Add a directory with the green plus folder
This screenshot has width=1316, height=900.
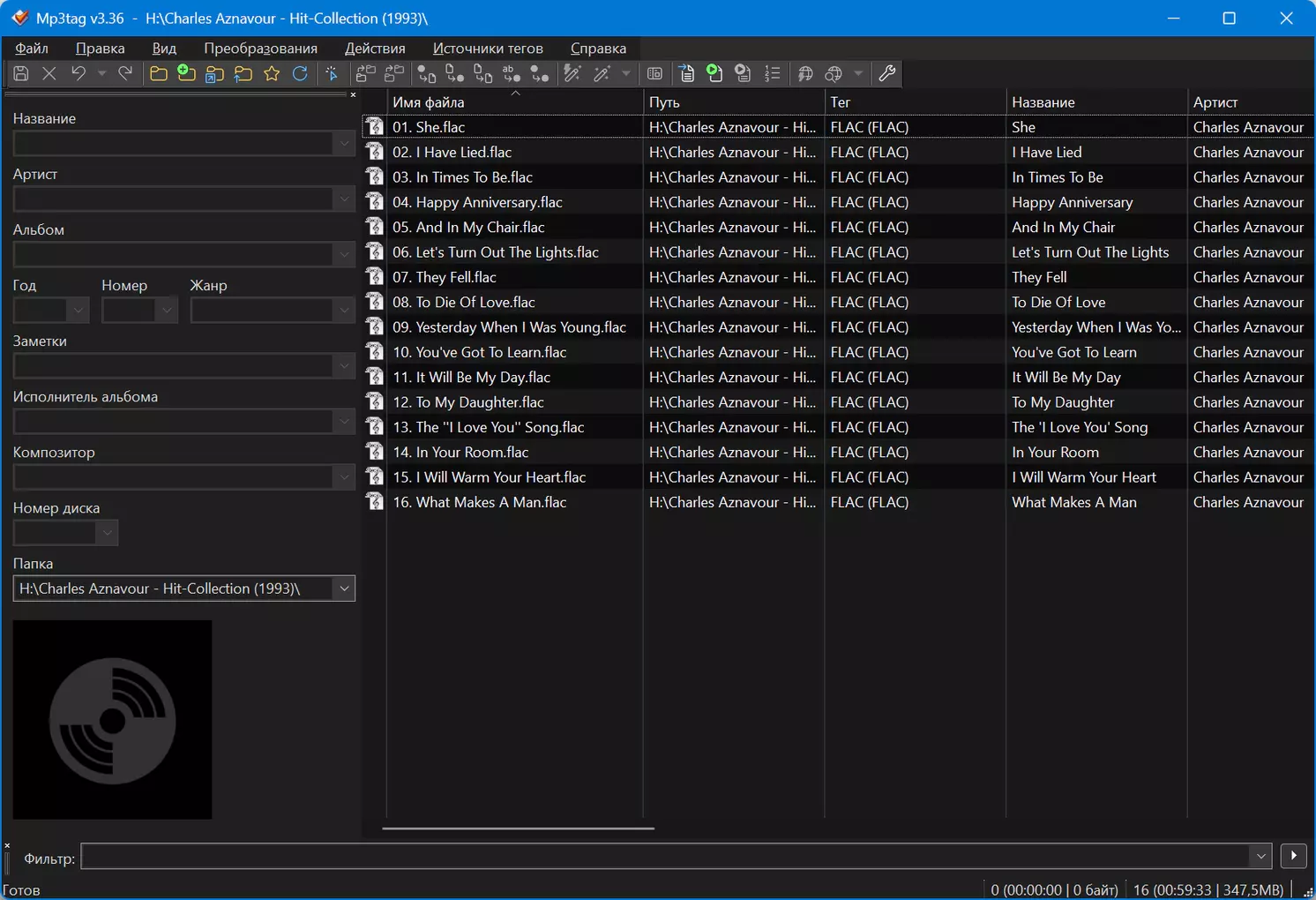pyautogui.click(x=186, y=74)
